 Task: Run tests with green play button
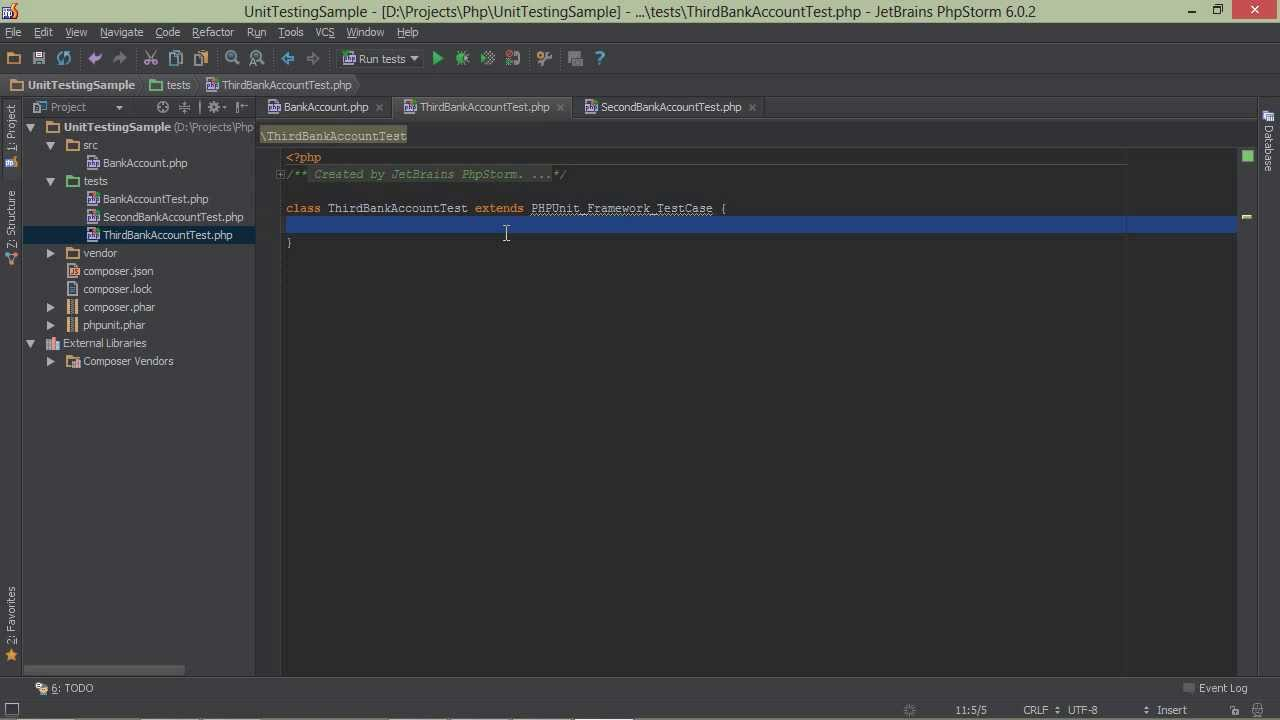tap(437, 59)
